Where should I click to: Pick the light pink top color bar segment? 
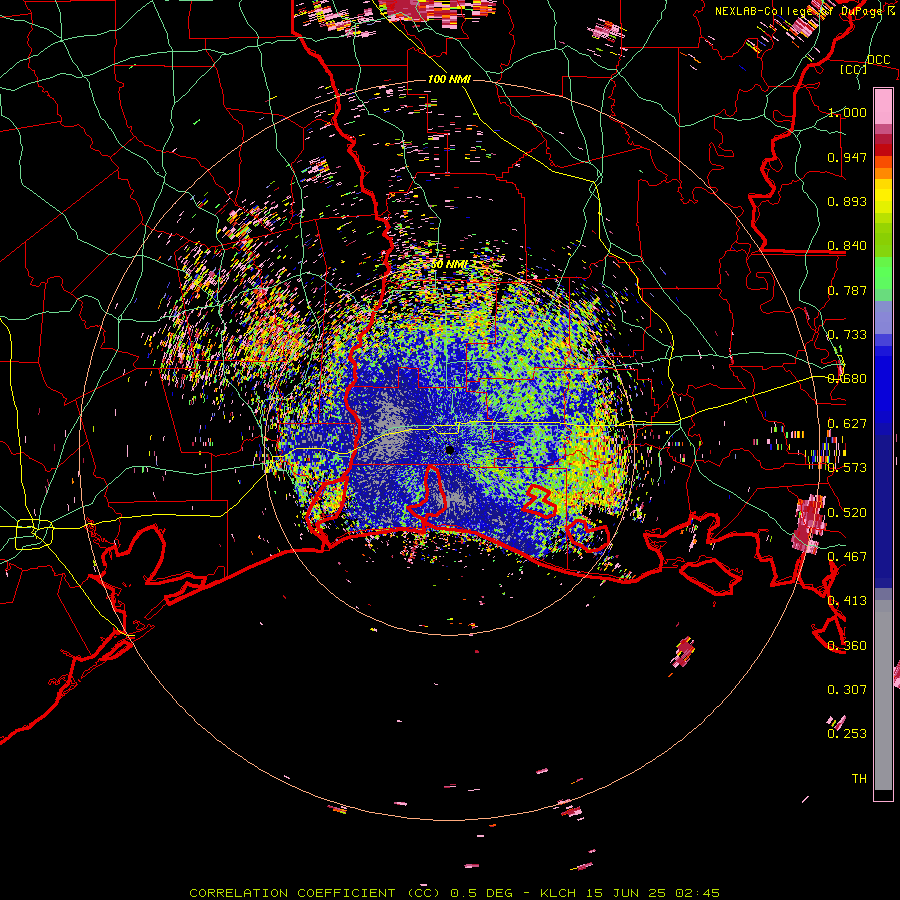(883, 106)
